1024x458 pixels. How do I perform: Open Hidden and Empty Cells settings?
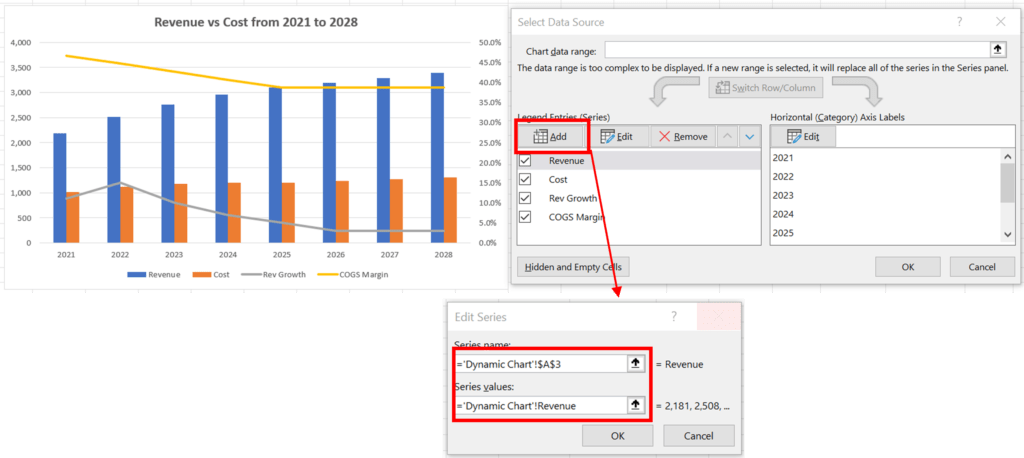(x=573, y=267)
